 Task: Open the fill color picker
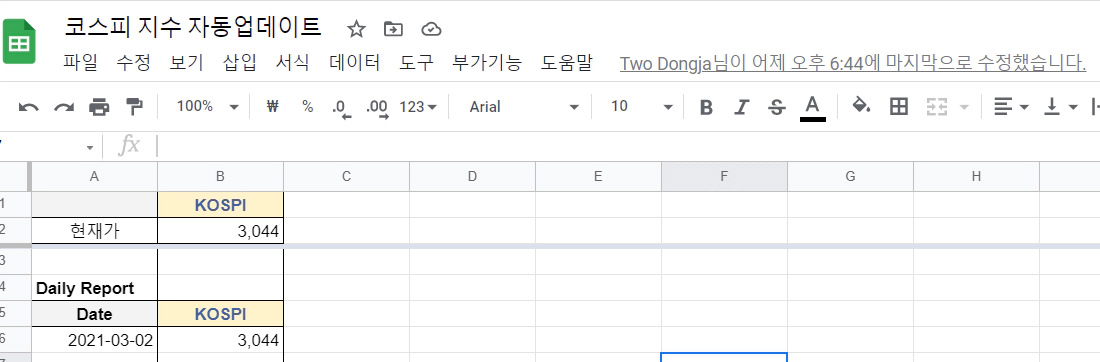tap(861, 107)
